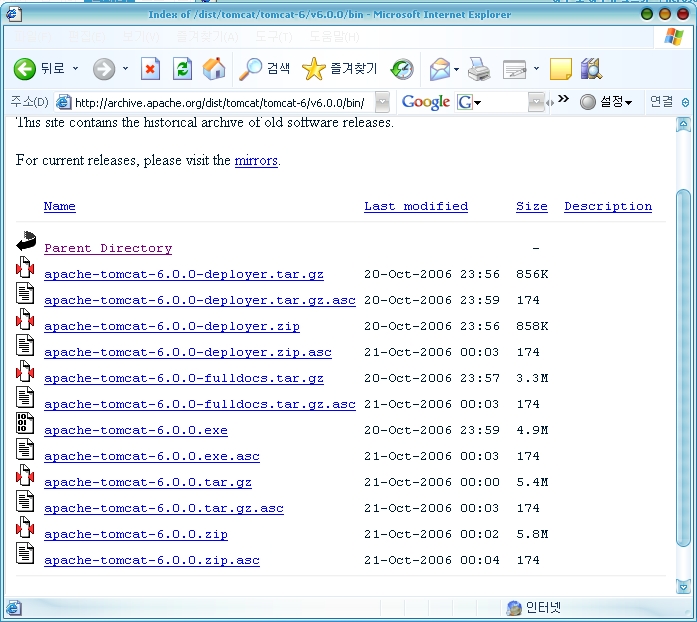This screenshot has width=697, height=622.
Task: Click archive icon beside deployer.zip
Action: [x=25, y=319]
